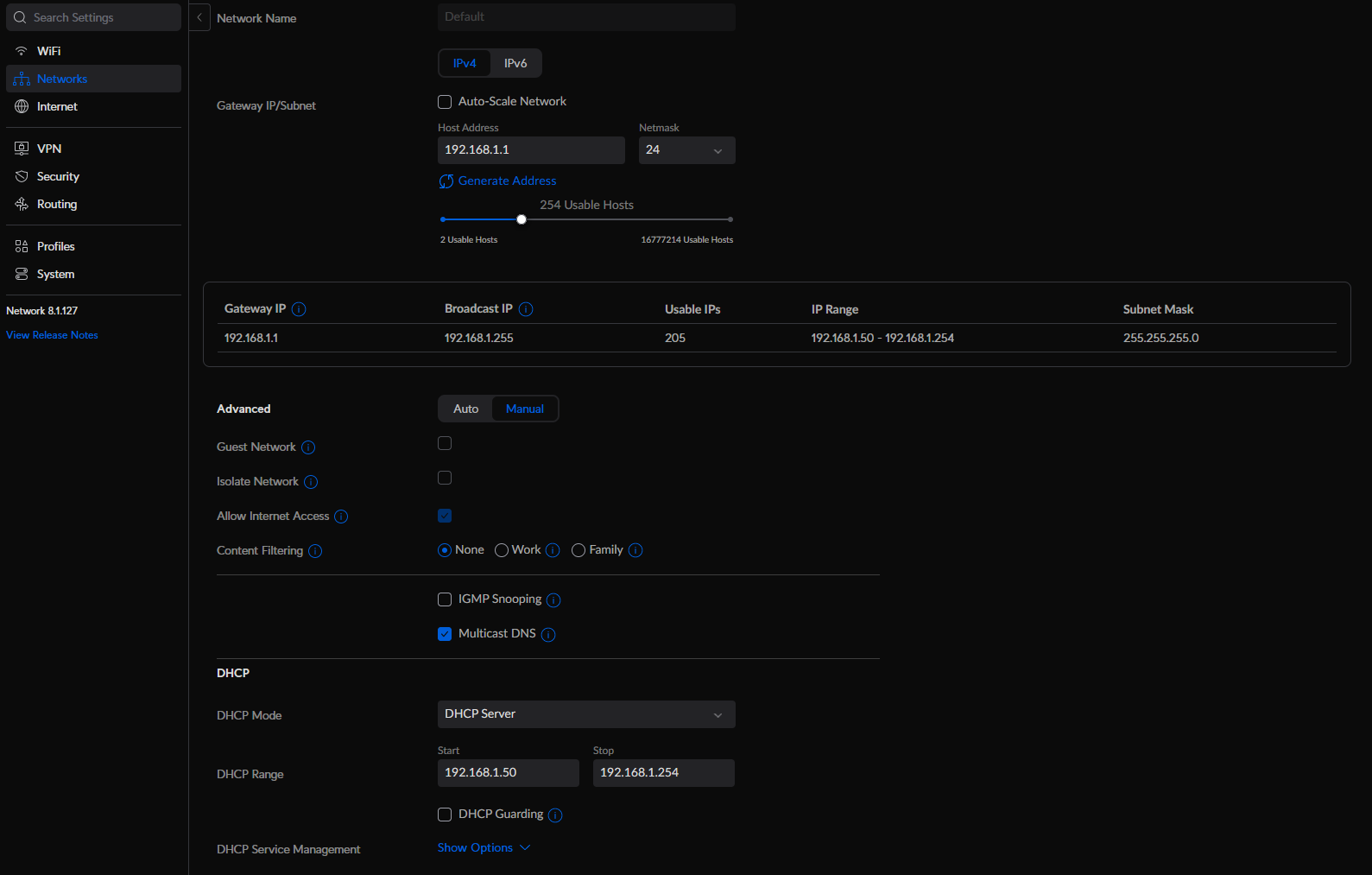Click the Routing sidebar icon

[22, 204]
